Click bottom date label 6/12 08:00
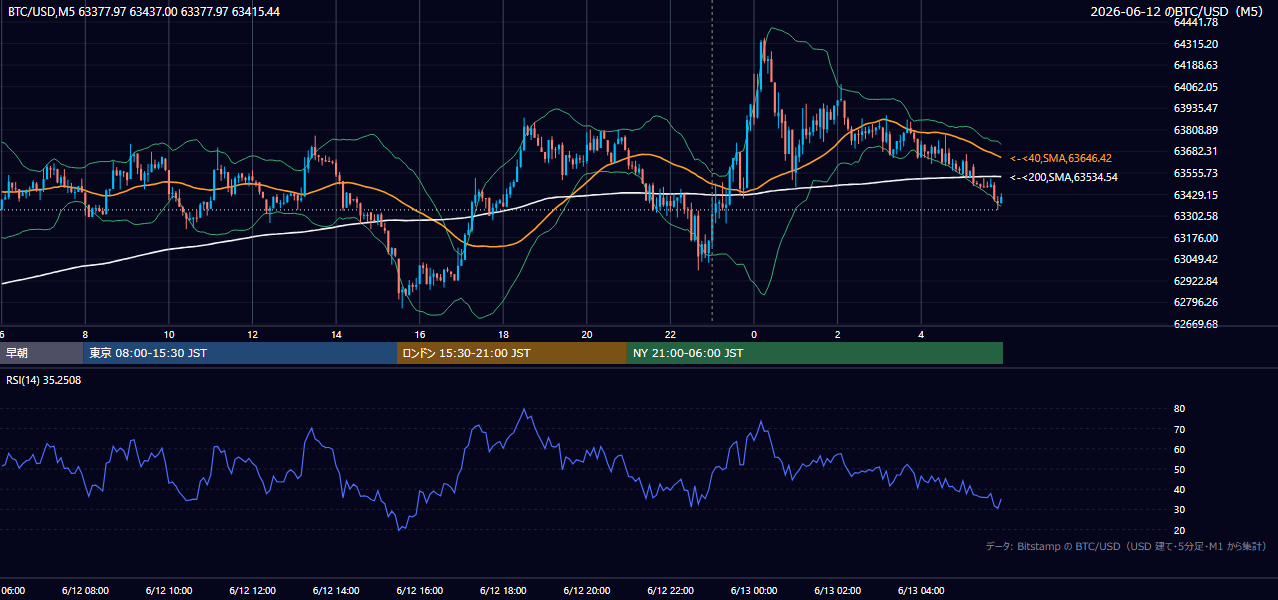The width and height of the screenshot is (1278, 600). point(85,590)
